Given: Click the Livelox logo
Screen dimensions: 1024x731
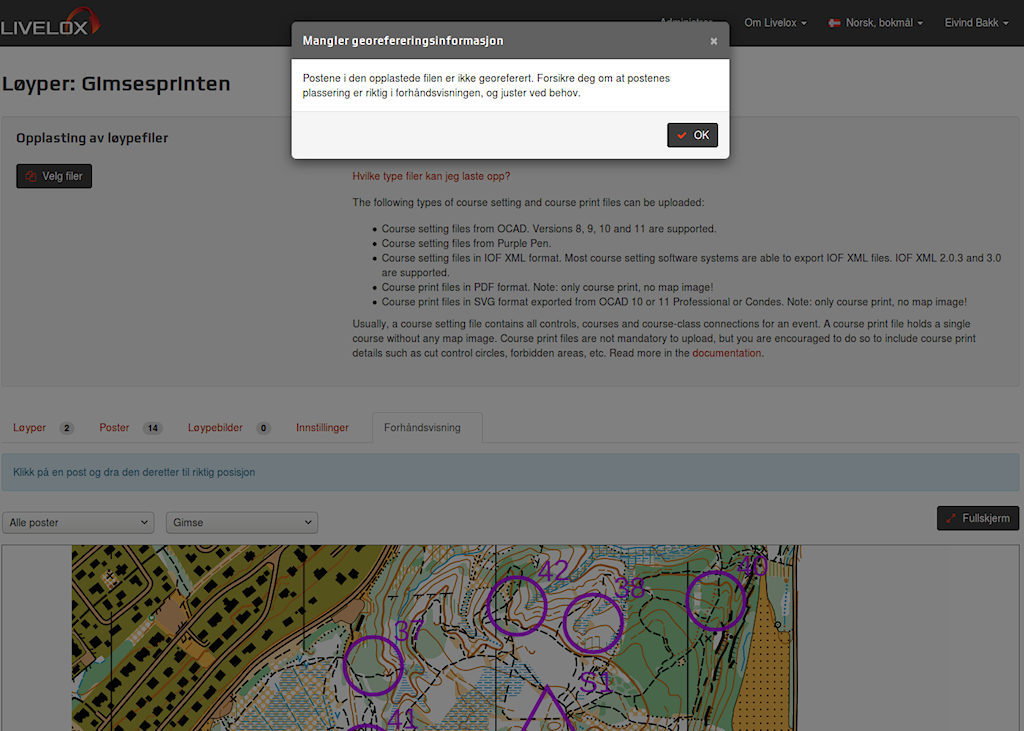Looking at the screenshot, I should pyautogui.click(x=50, y=22).
